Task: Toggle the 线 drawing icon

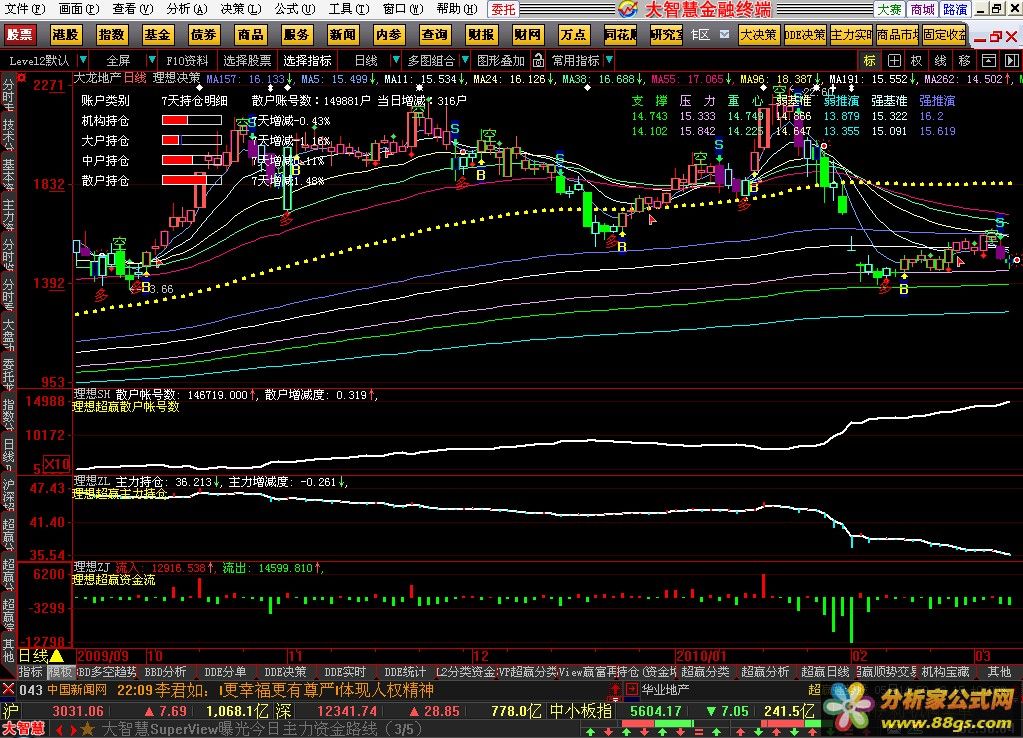Action: click(940, 61)
